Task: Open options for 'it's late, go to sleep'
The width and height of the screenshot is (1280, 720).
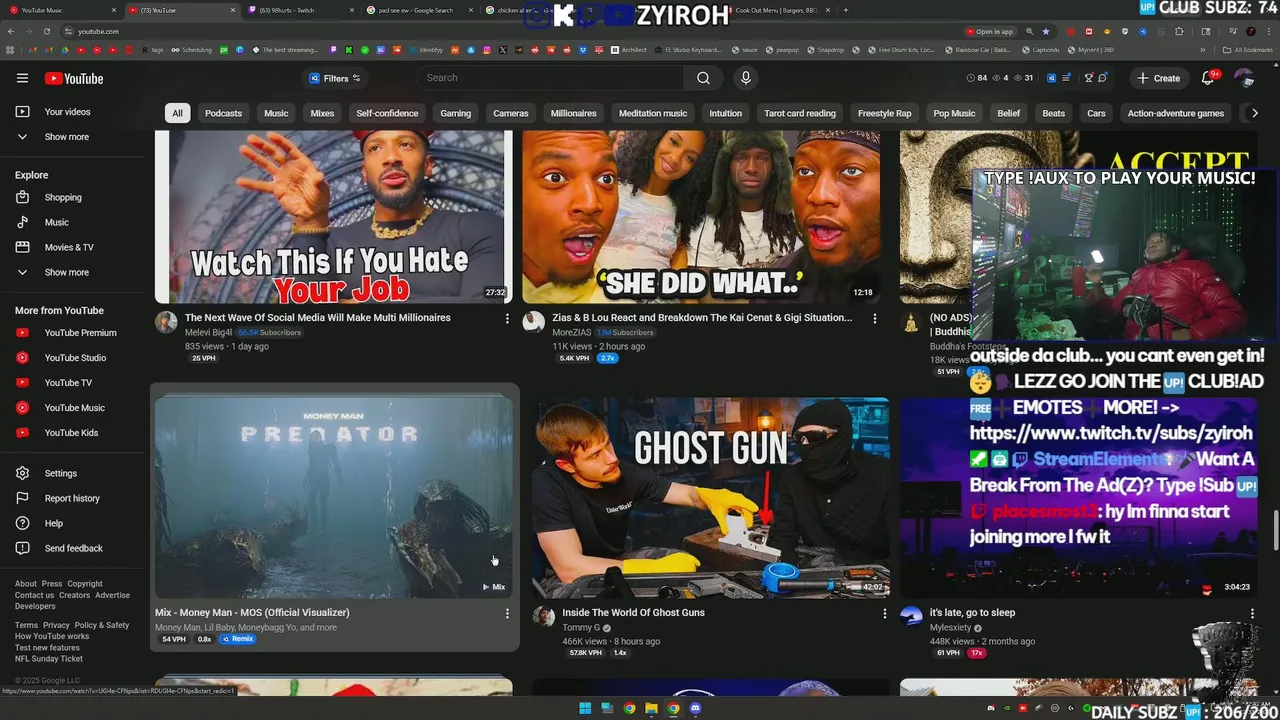Action: [x=1252, y=614]
